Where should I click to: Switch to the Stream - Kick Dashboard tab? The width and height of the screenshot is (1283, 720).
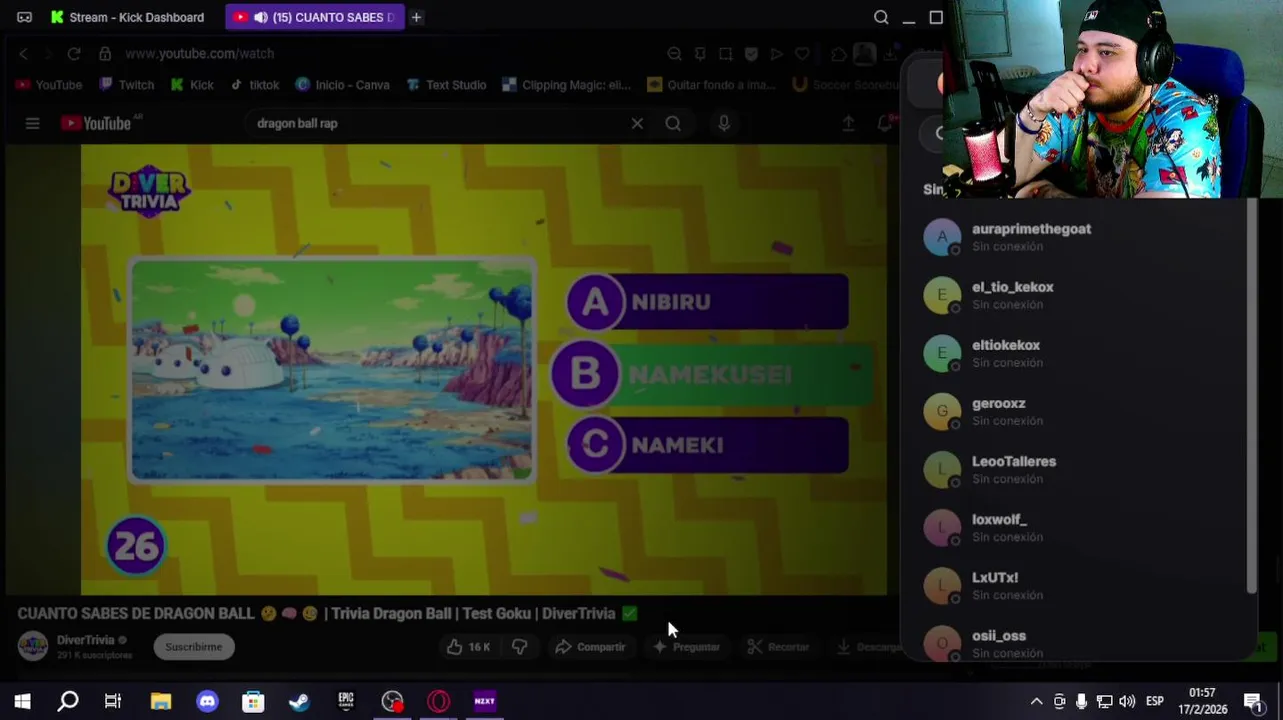coord(127,17)
